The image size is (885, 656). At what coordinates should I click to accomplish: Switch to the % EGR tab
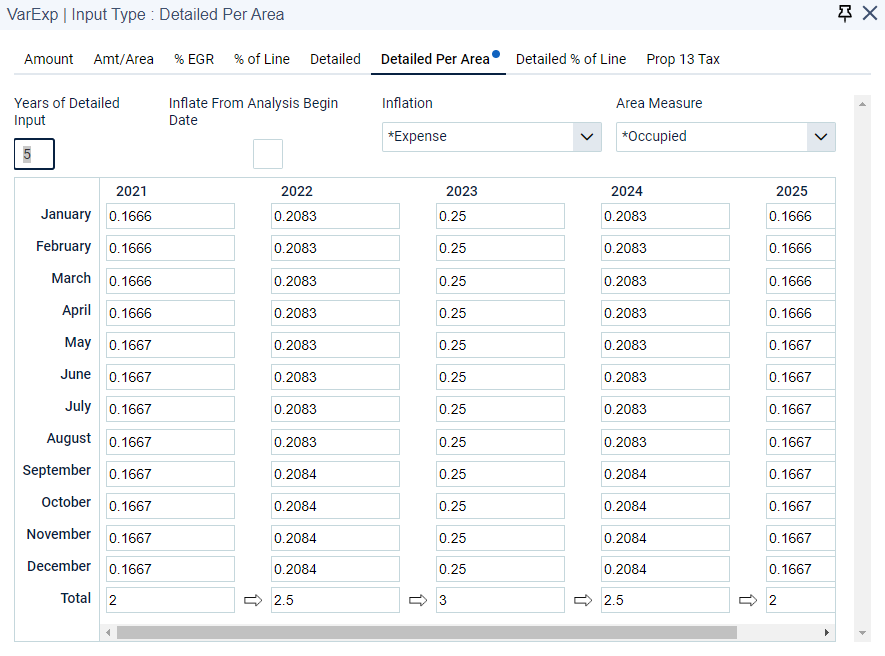point(194,59)
